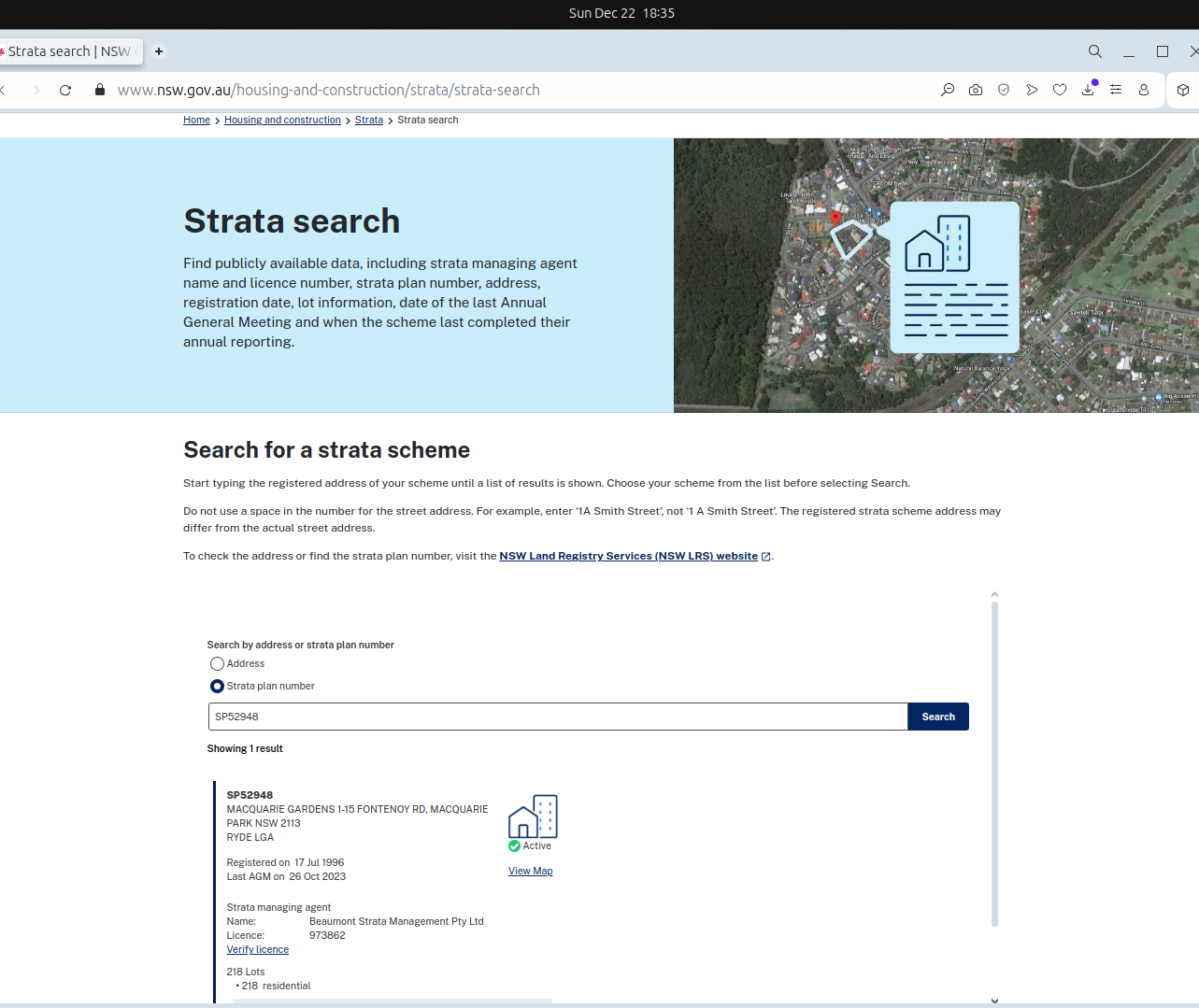Open the View Map link

tap(530, 871)
